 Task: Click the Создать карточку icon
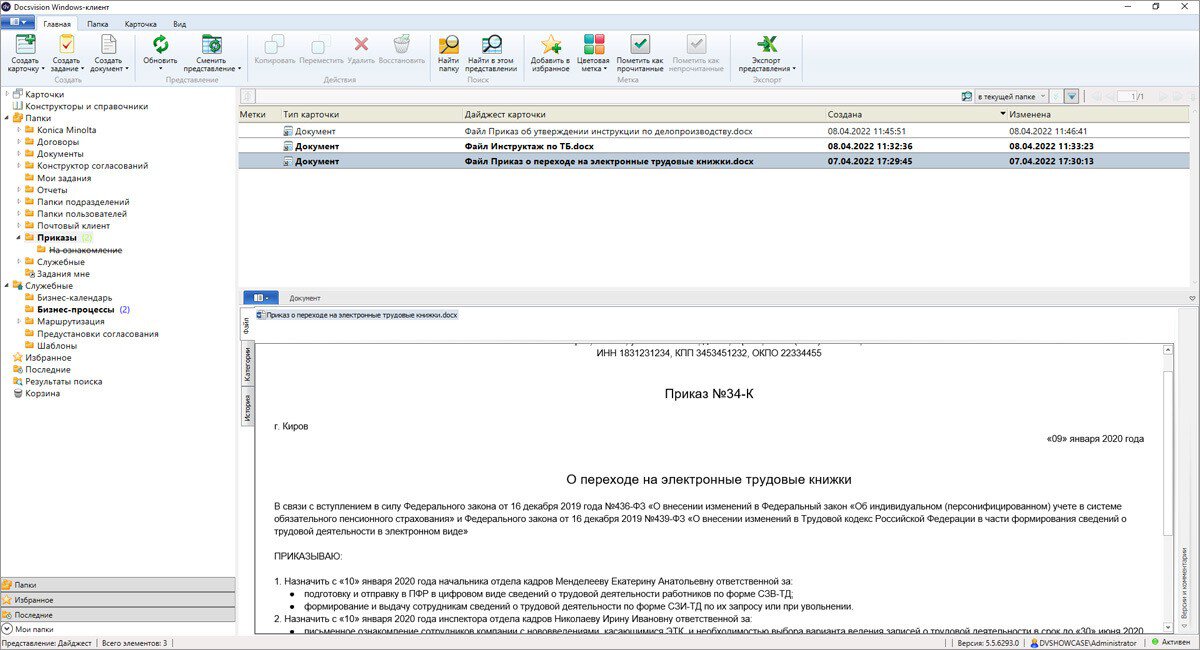[25, 44]
